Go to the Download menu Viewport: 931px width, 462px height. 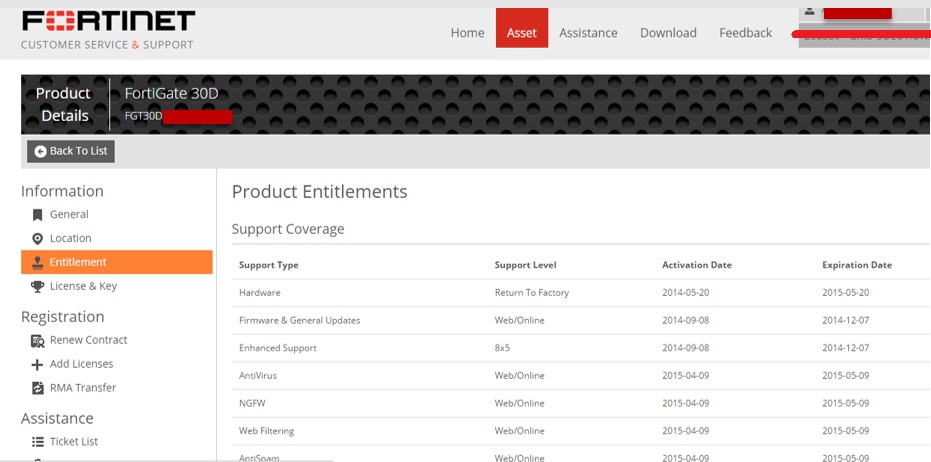click(x=668, y=33)
